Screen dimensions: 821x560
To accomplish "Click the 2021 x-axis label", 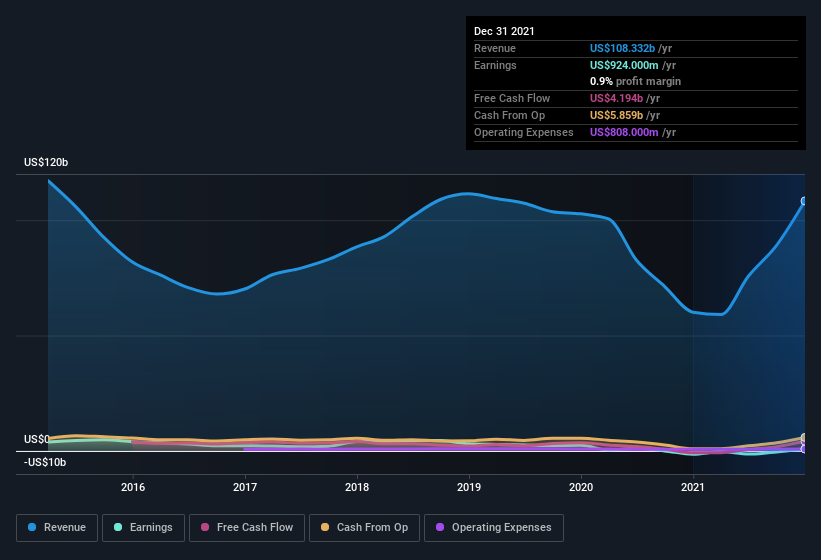I will point(693,487).
